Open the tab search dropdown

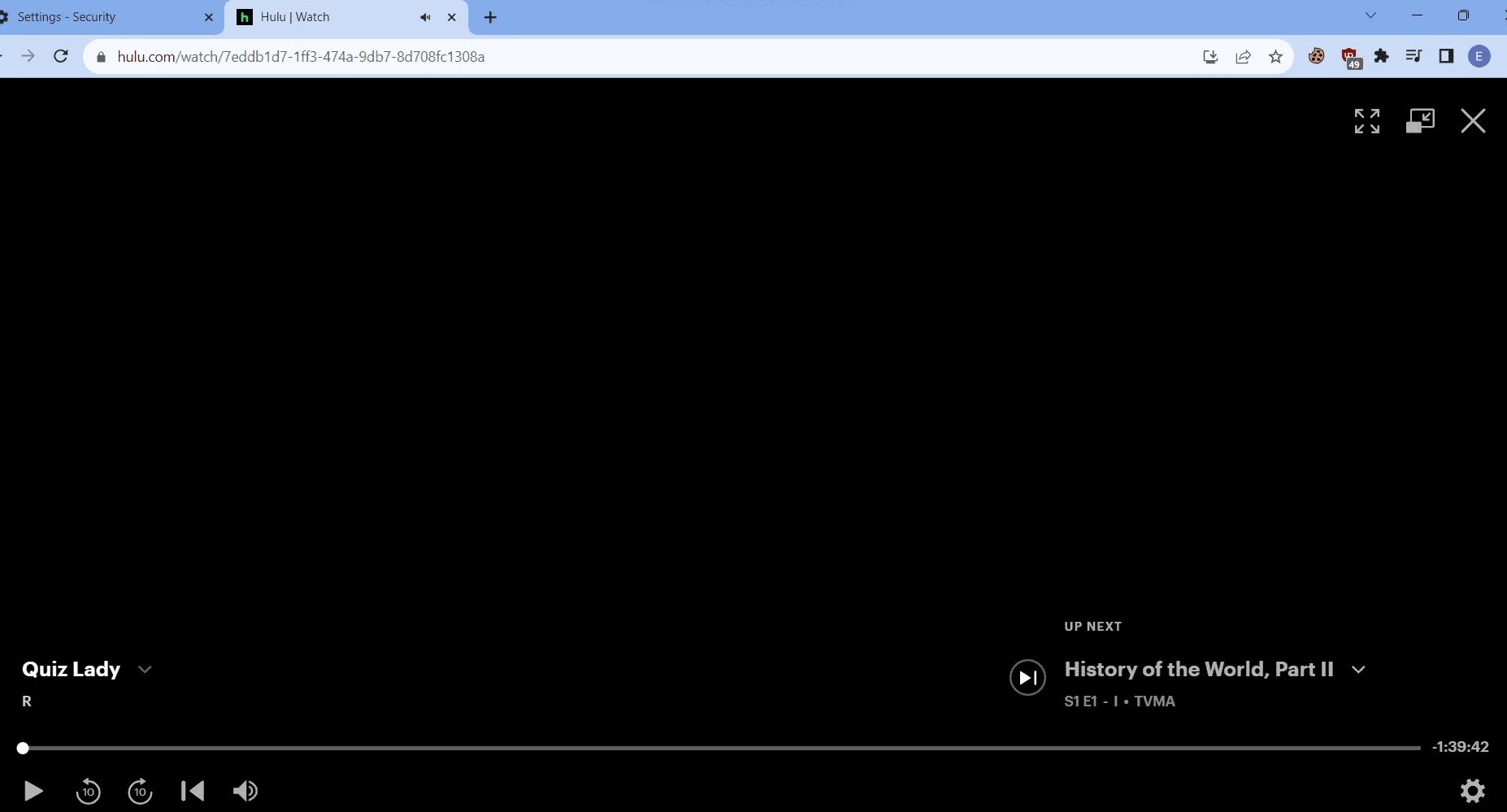pyautogui.click(x=1370, y=15)
